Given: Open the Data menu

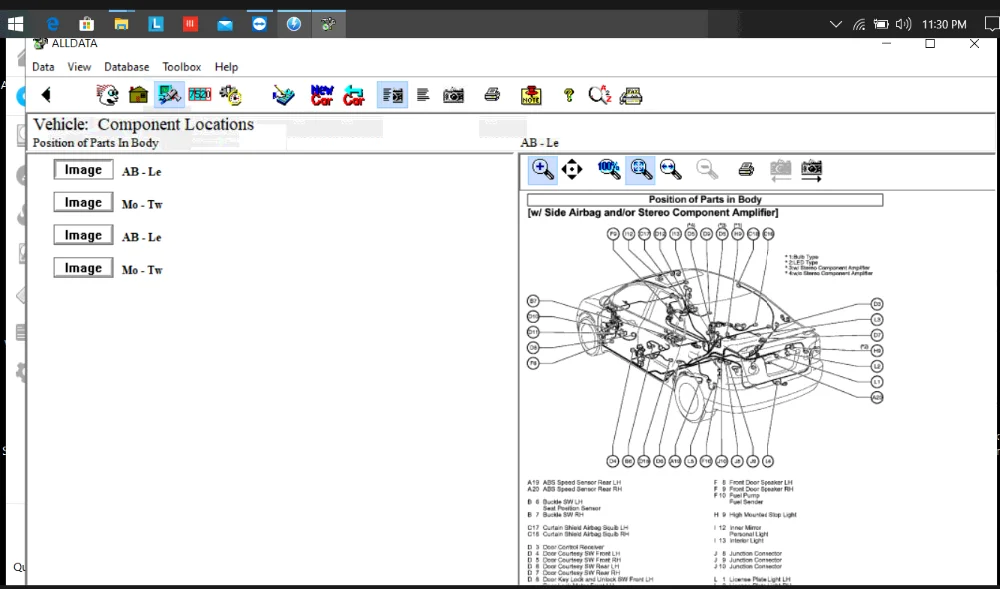Looking at the screenshot, I should click(43, 67).
